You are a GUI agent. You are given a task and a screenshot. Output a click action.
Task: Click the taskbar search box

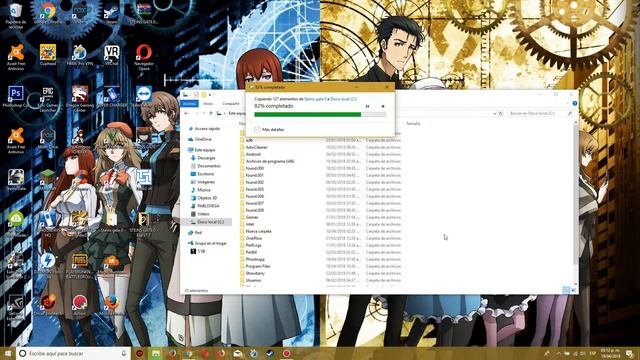point(73,353)
